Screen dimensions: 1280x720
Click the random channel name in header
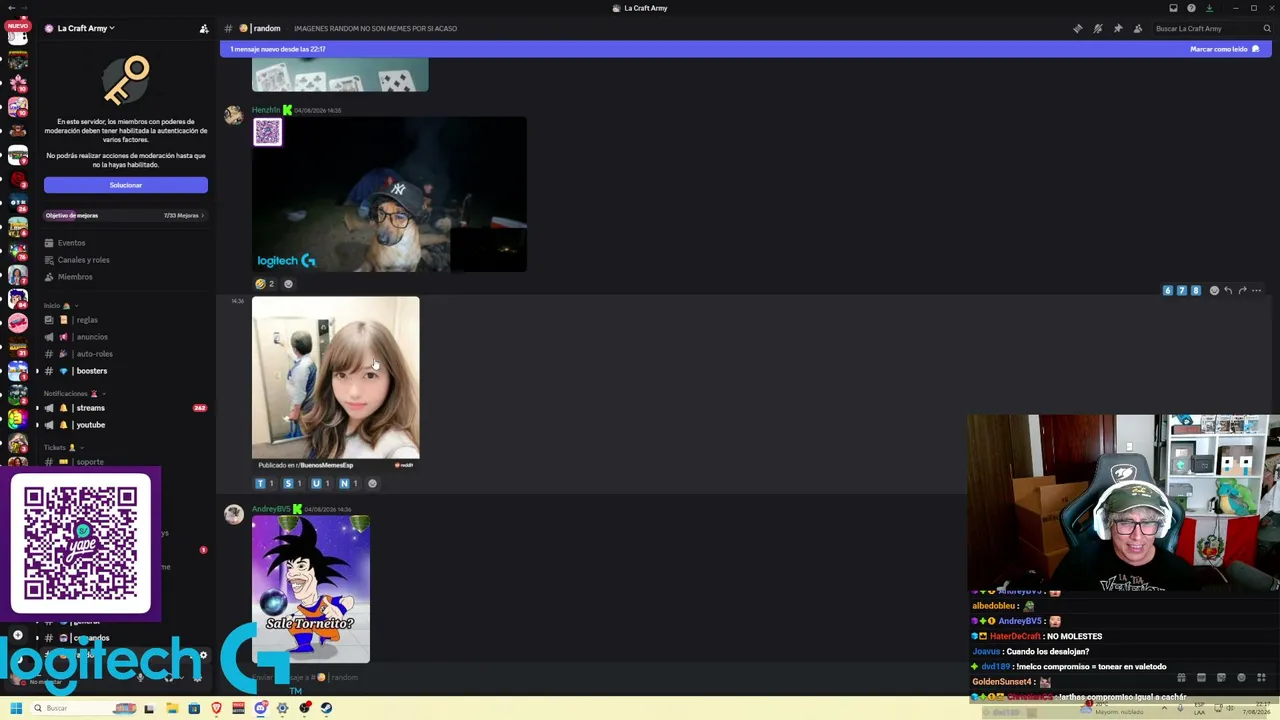[x=266, y=28]
